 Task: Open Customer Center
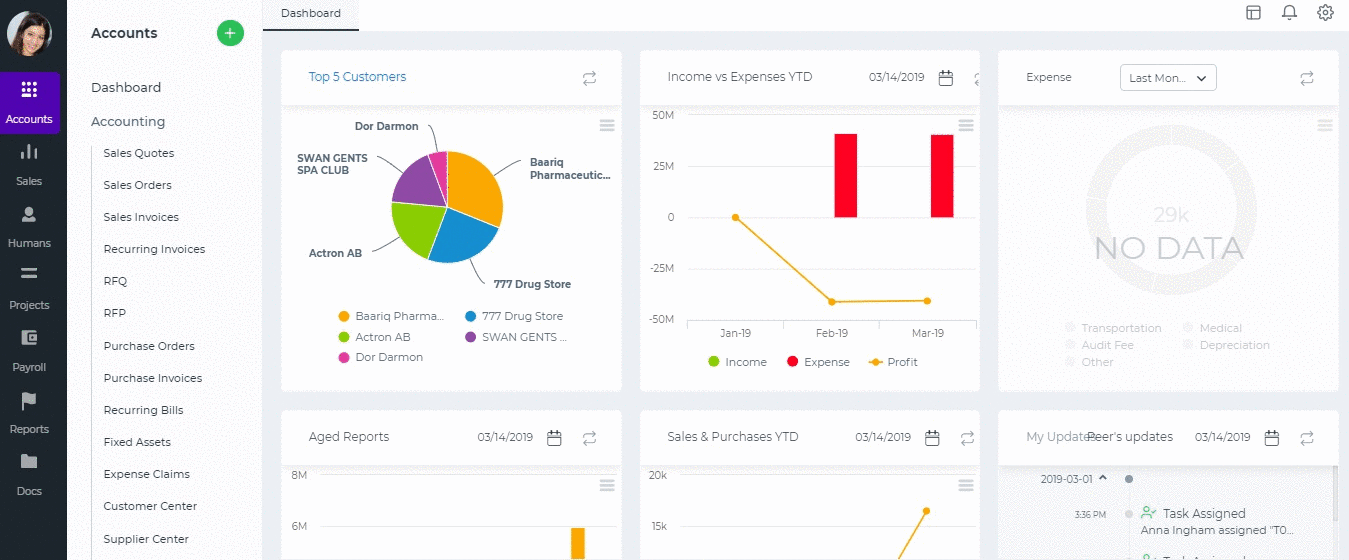(150, 506)
